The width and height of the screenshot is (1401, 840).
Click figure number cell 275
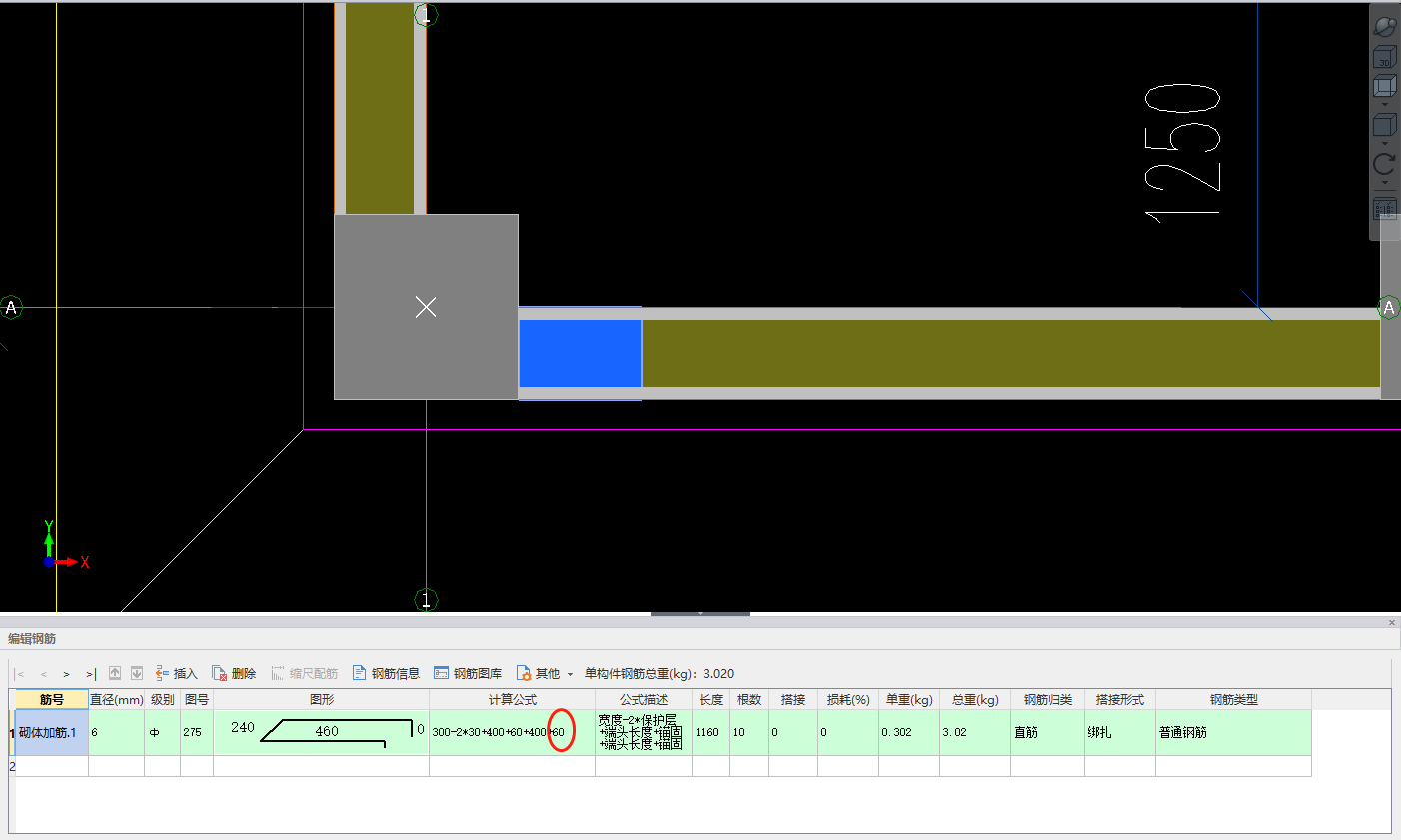[197, 732]
